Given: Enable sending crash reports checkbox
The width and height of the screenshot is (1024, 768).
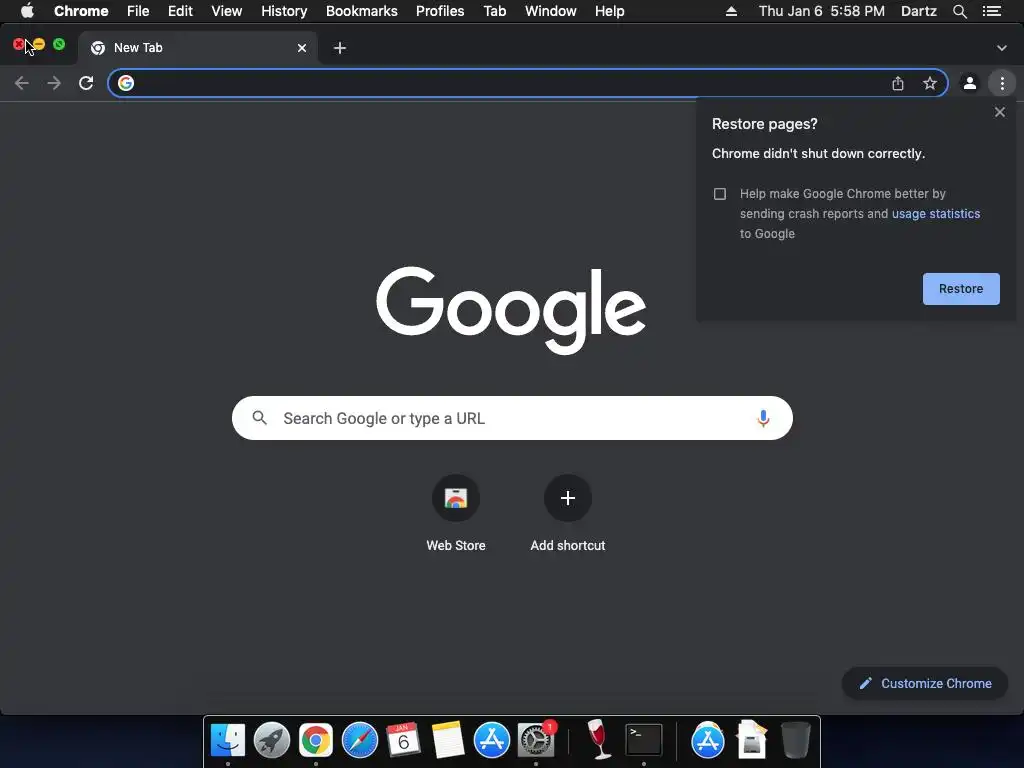Looking at the screenshot, I should [x=720, y=194].
